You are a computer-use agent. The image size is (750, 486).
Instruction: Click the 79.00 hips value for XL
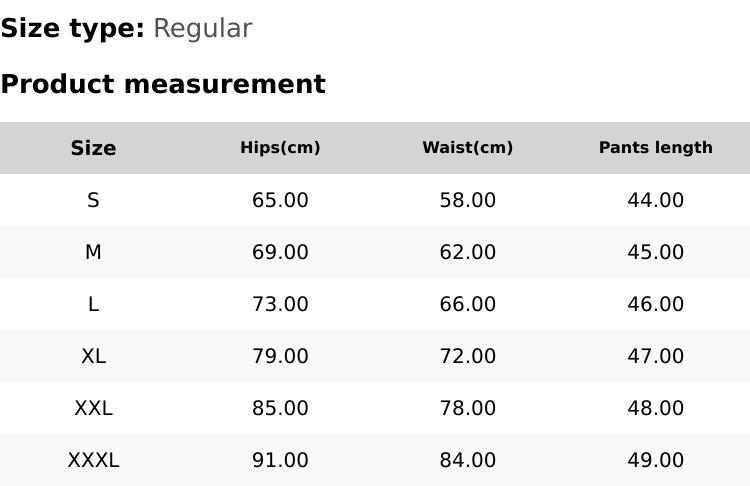pos(280,356)
